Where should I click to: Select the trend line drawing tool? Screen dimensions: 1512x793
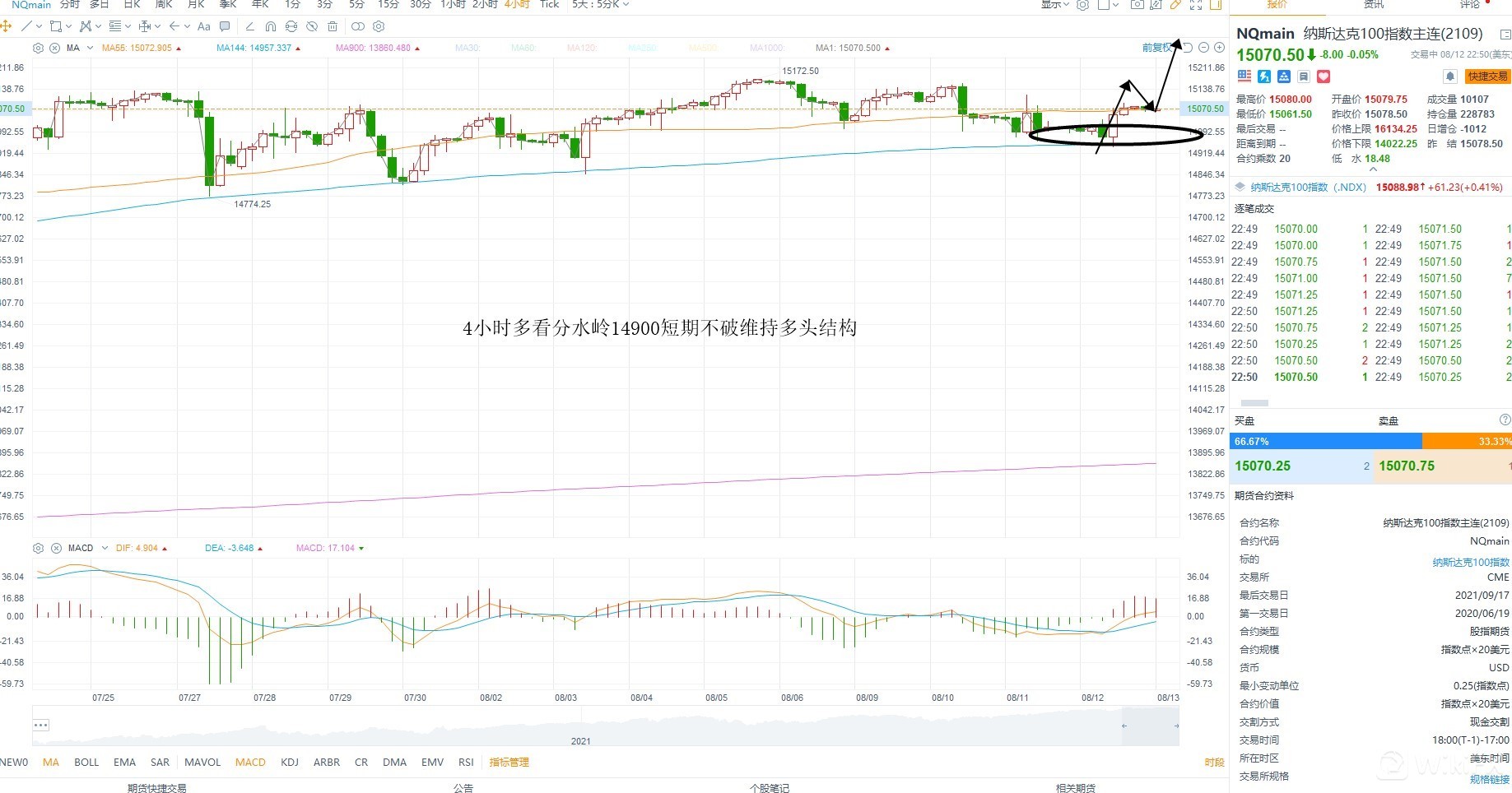click(x=26, y=26)
